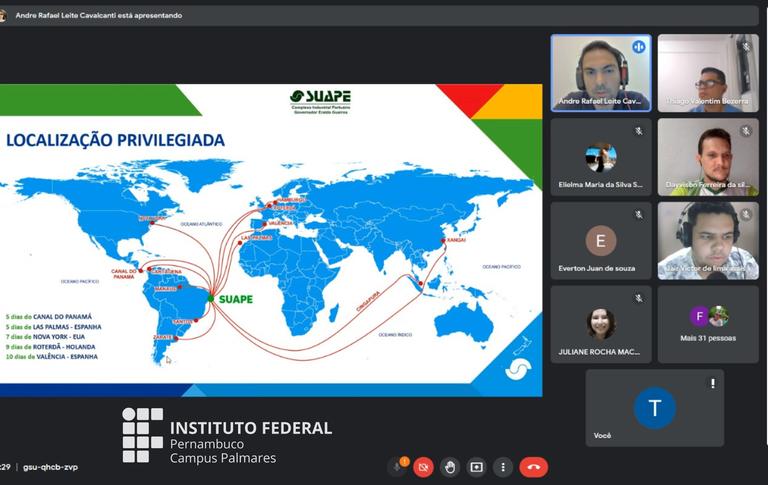Click the muted microphone button

click(x=397, y=467)
